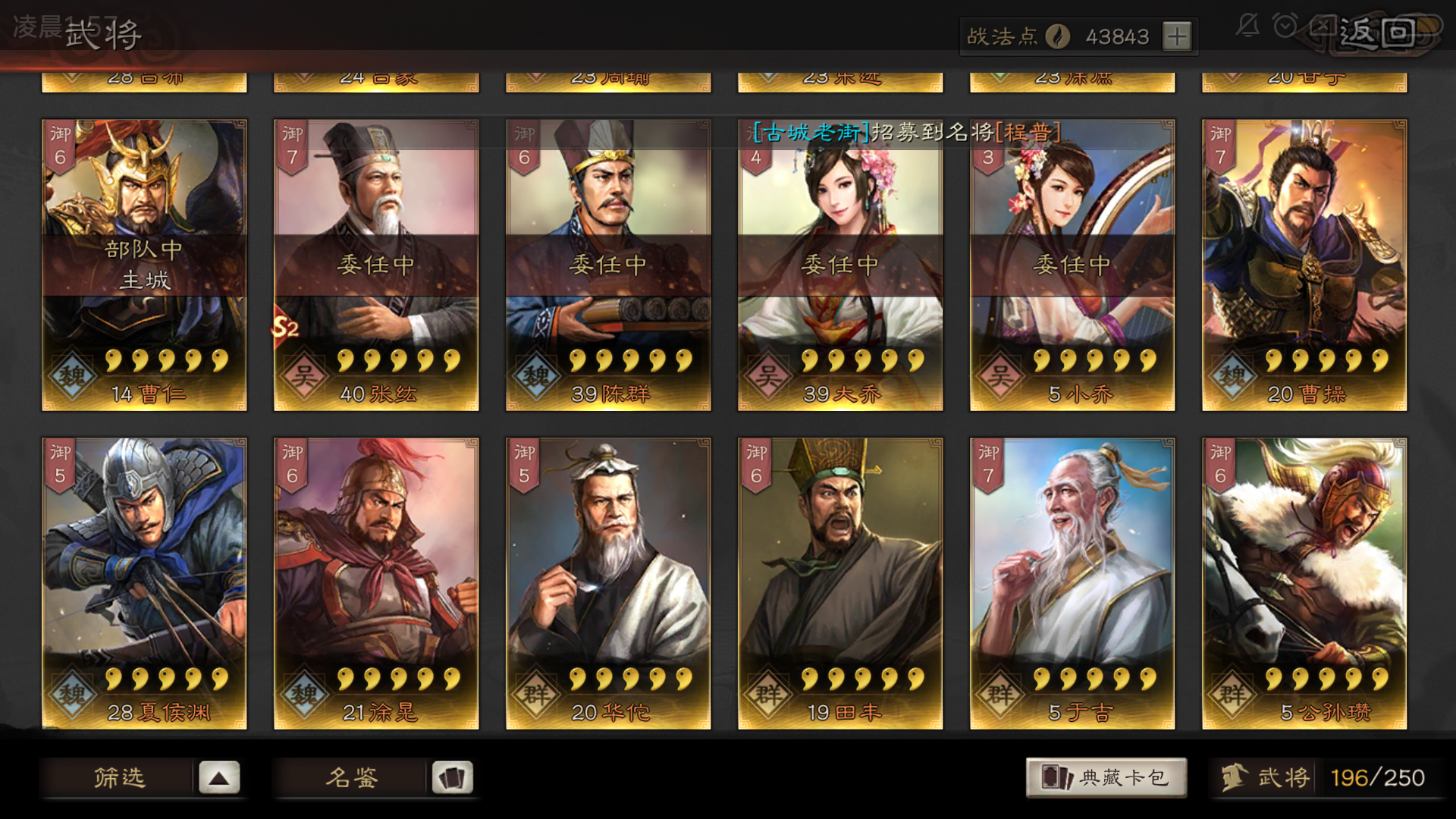Viewport: 1456px width, 819px height.
Task: Select the 曹操 general card
Action: click(x=1304, y=265)
